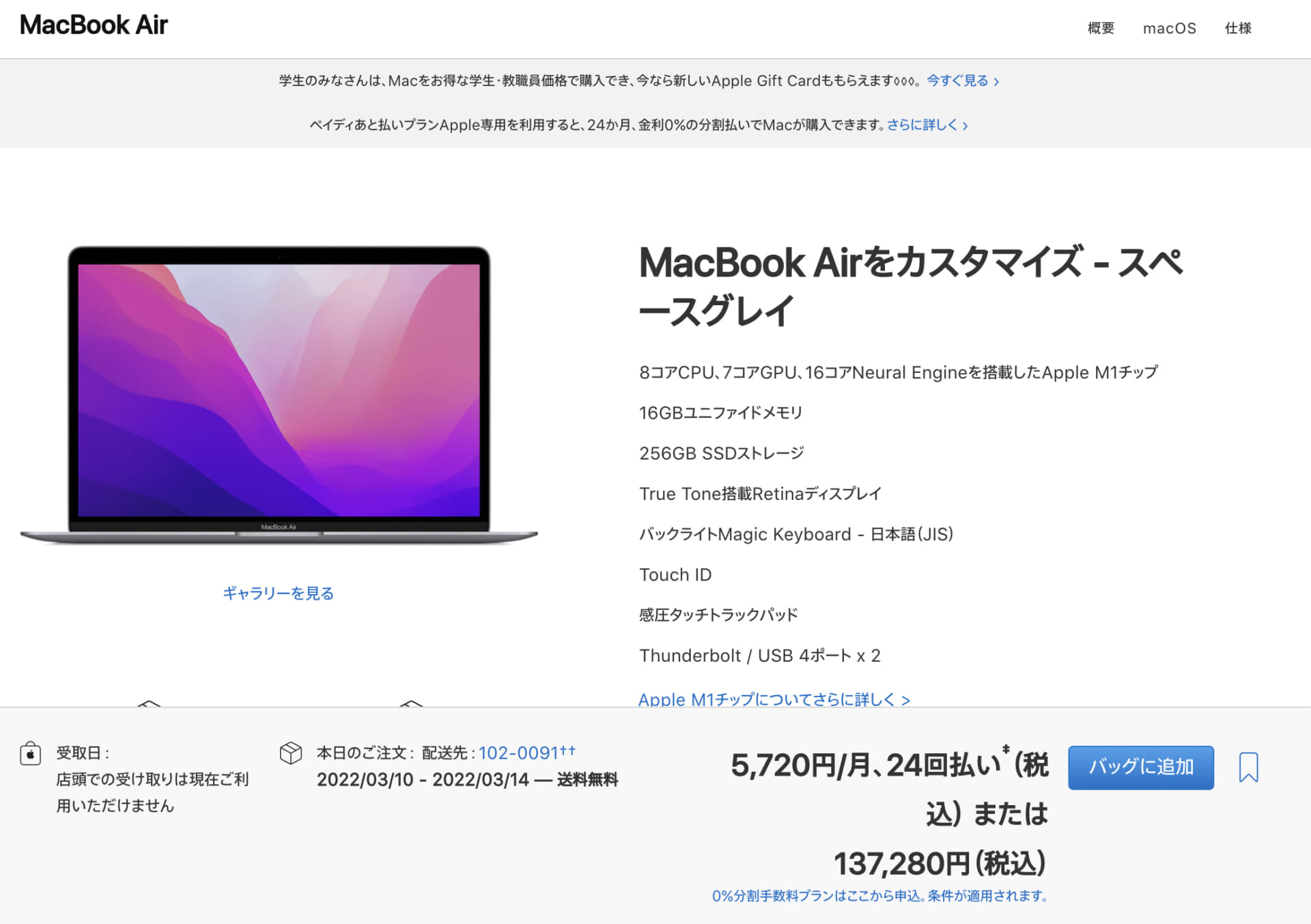Open the 0%分割手数料プラン application link

coord(879,895)
